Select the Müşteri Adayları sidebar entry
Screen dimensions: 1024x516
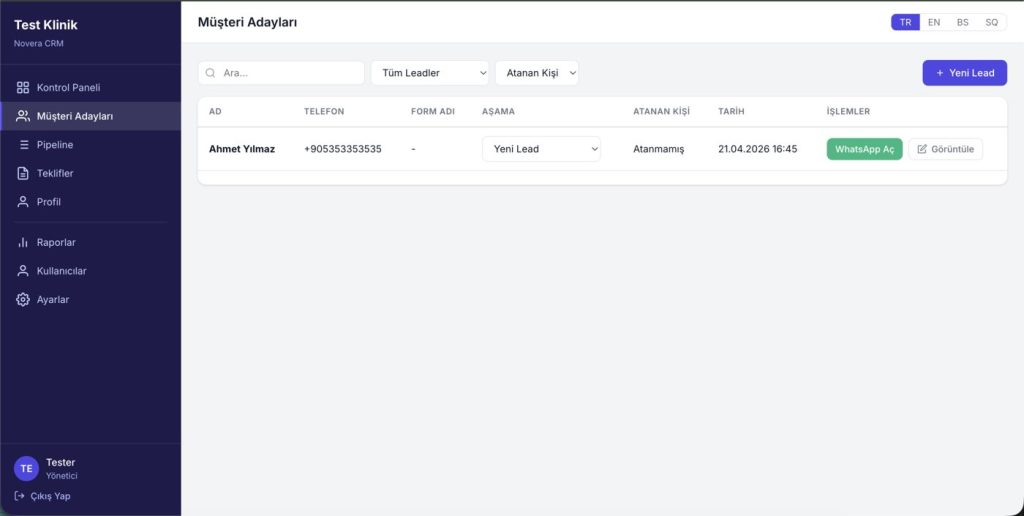click(91, 116)
